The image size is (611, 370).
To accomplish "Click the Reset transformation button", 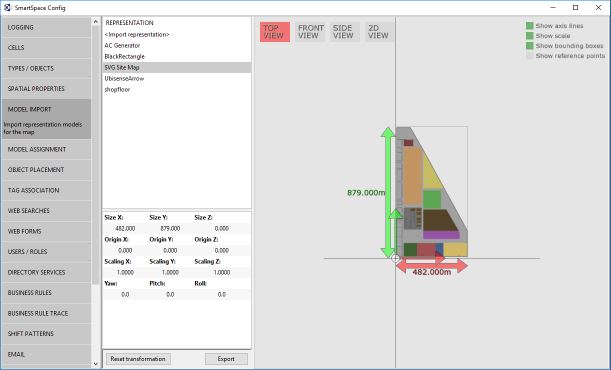I will pyautogui.click(x=138, y=359).
